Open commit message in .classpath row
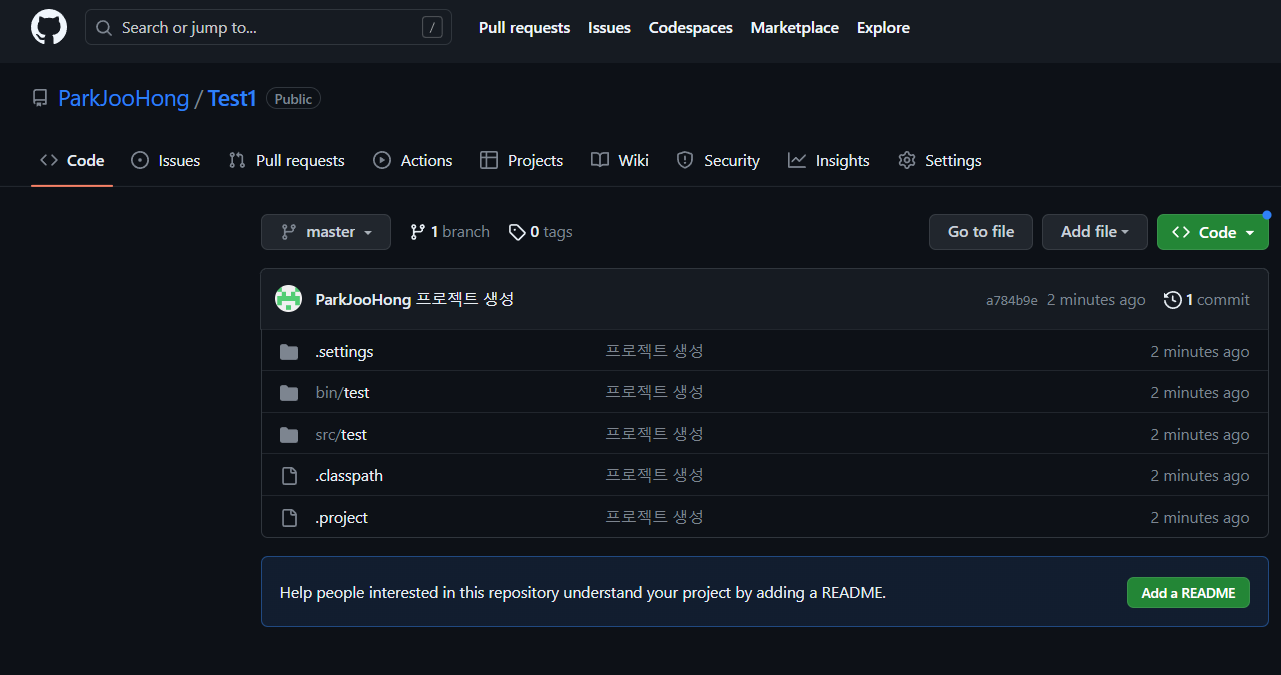This screenshot has height=675, width=1281. [654, 475]
